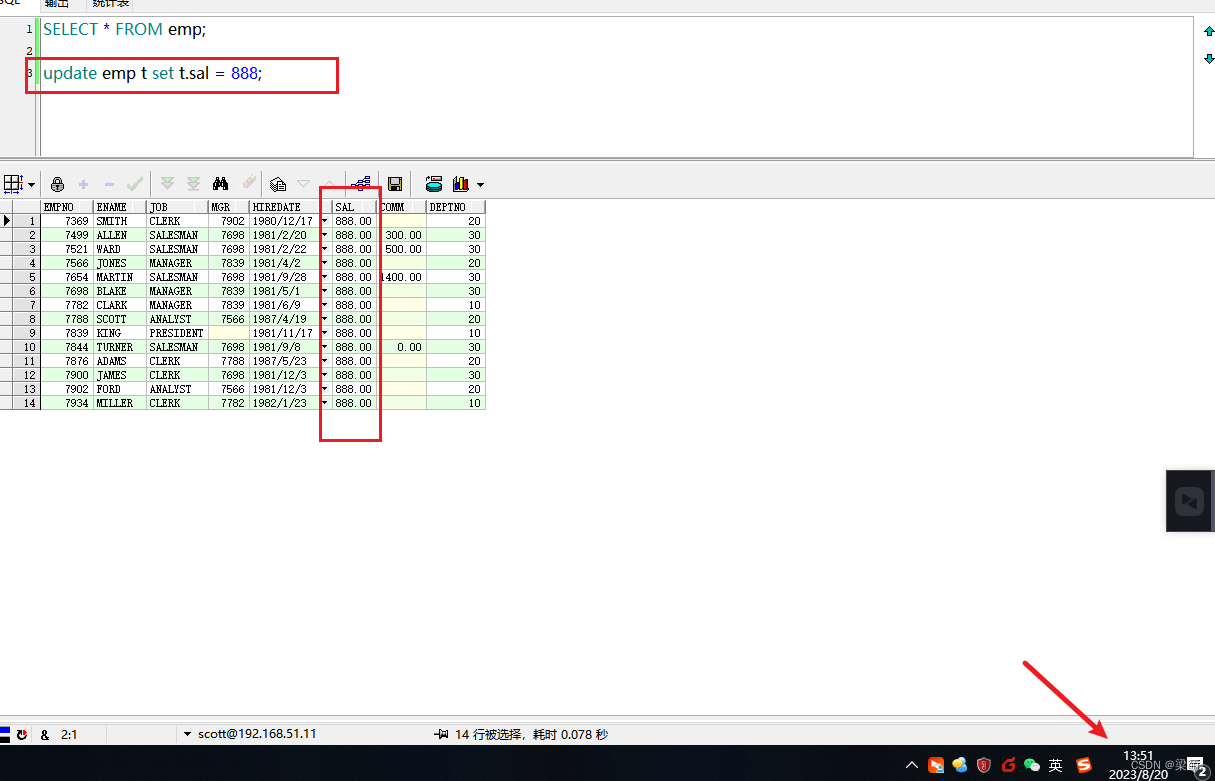Select the PRESIDENT job cell
Image resolution: width=1215 pixels, height=781 pixels.
tap(177, 333)
